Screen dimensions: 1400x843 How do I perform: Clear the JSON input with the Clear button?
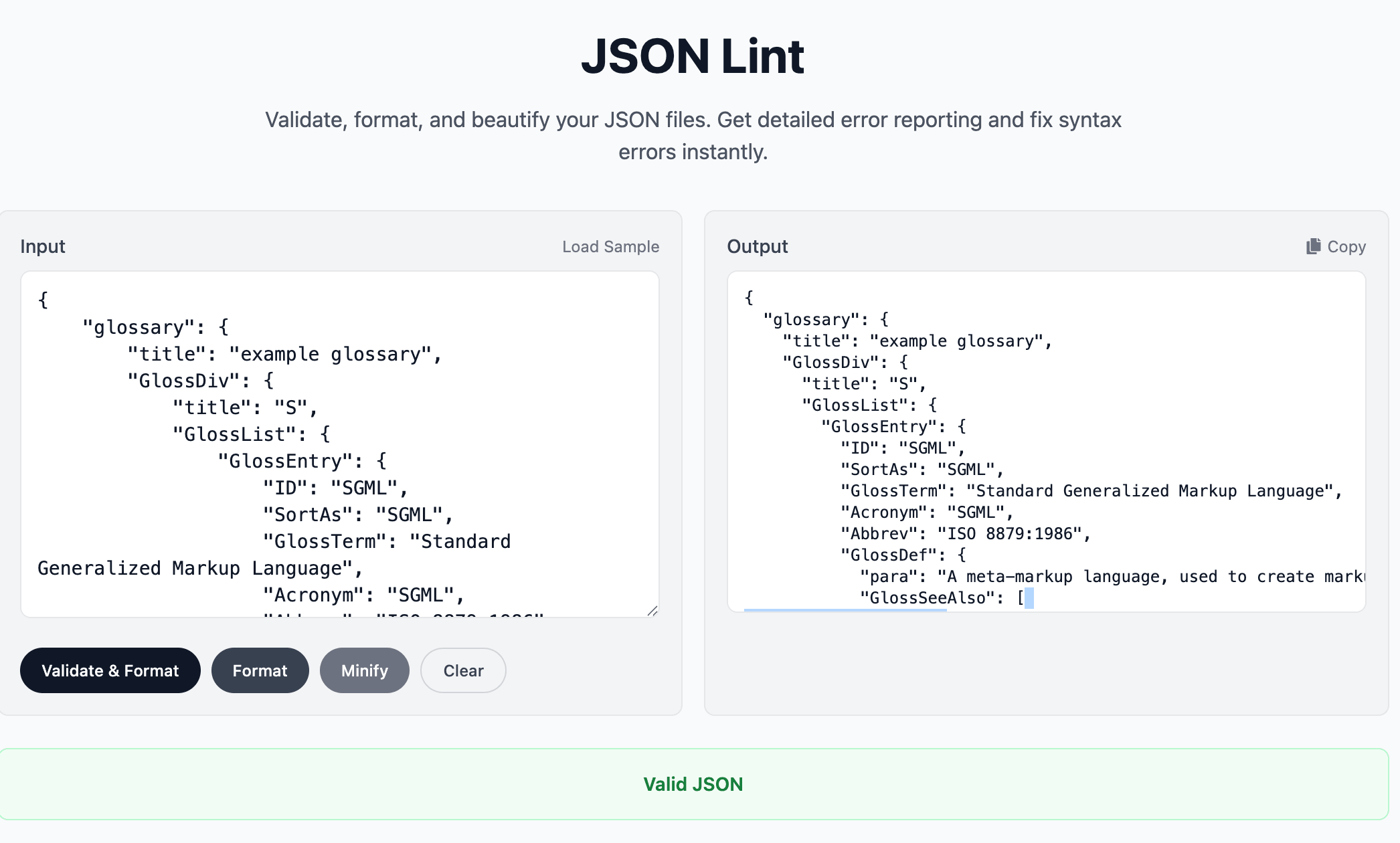click(x=462, y=670)
